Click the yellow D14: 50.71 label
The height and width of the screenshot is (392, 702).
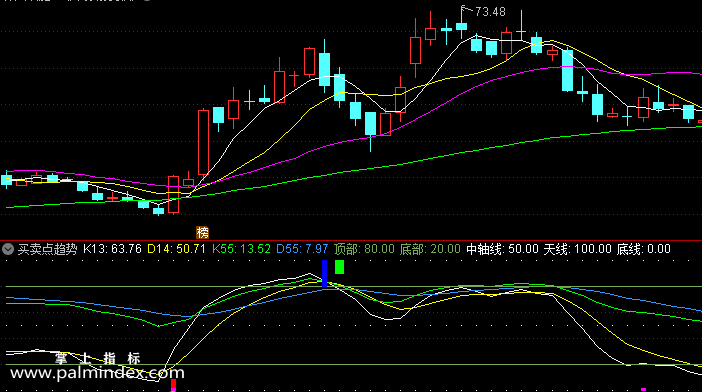(176, 249)
